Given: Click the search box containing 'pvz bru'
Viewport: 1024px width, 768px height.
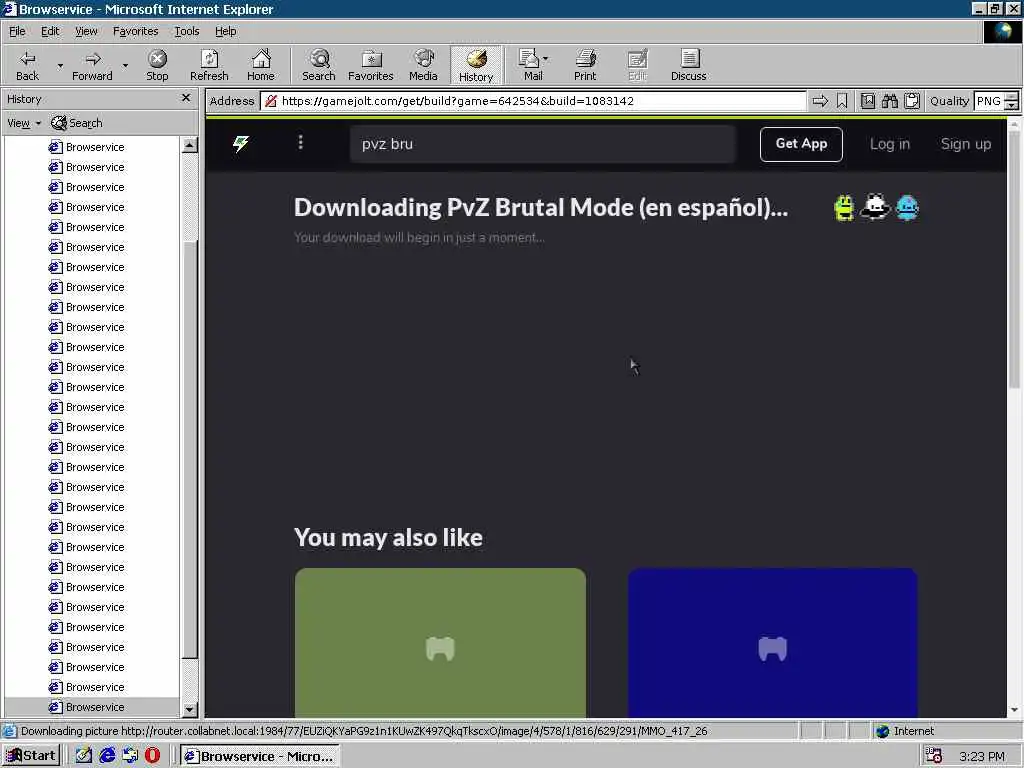Looking at the screenshot, I should 542,144.
